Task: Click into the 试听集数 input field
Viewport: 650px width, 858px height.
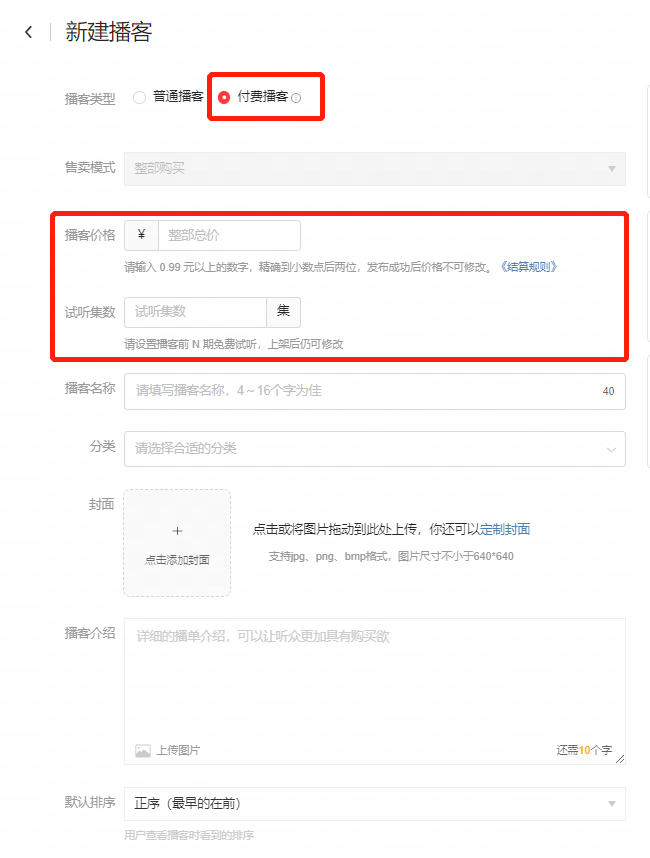Action: 195,312
